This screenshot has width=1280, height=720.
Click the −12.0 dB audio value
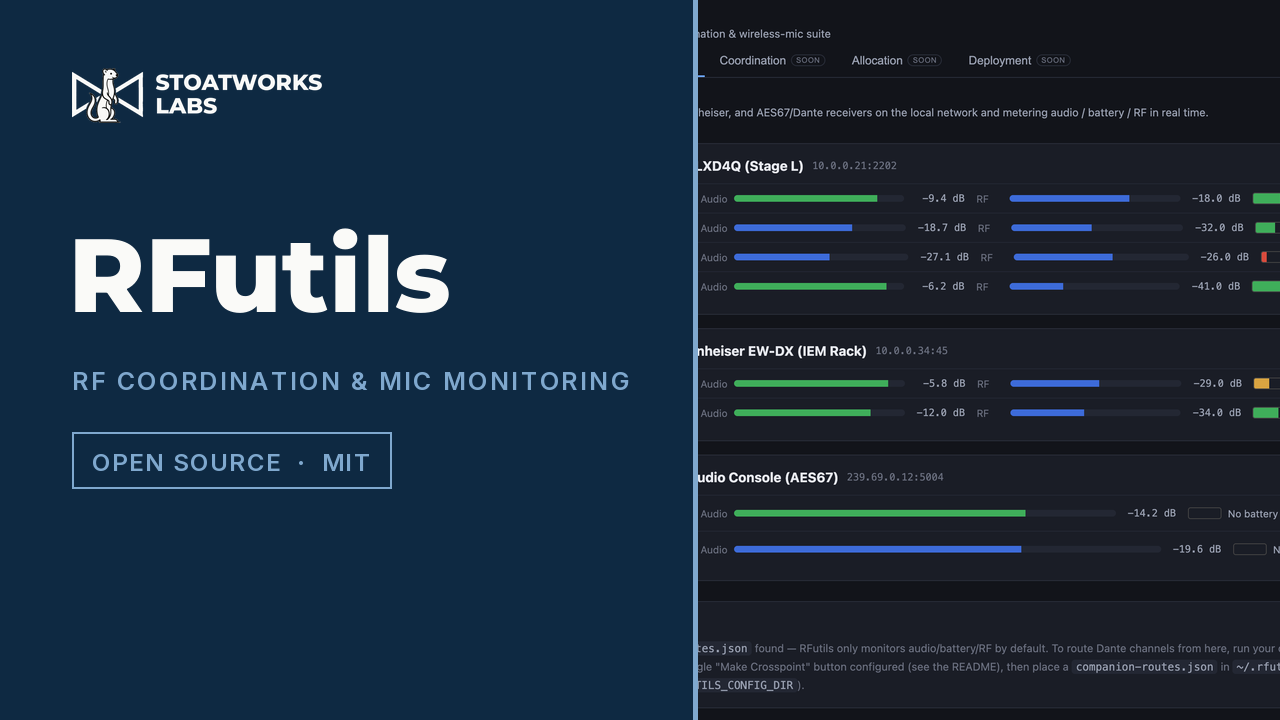pyautogui.click(x=940, y=412)
